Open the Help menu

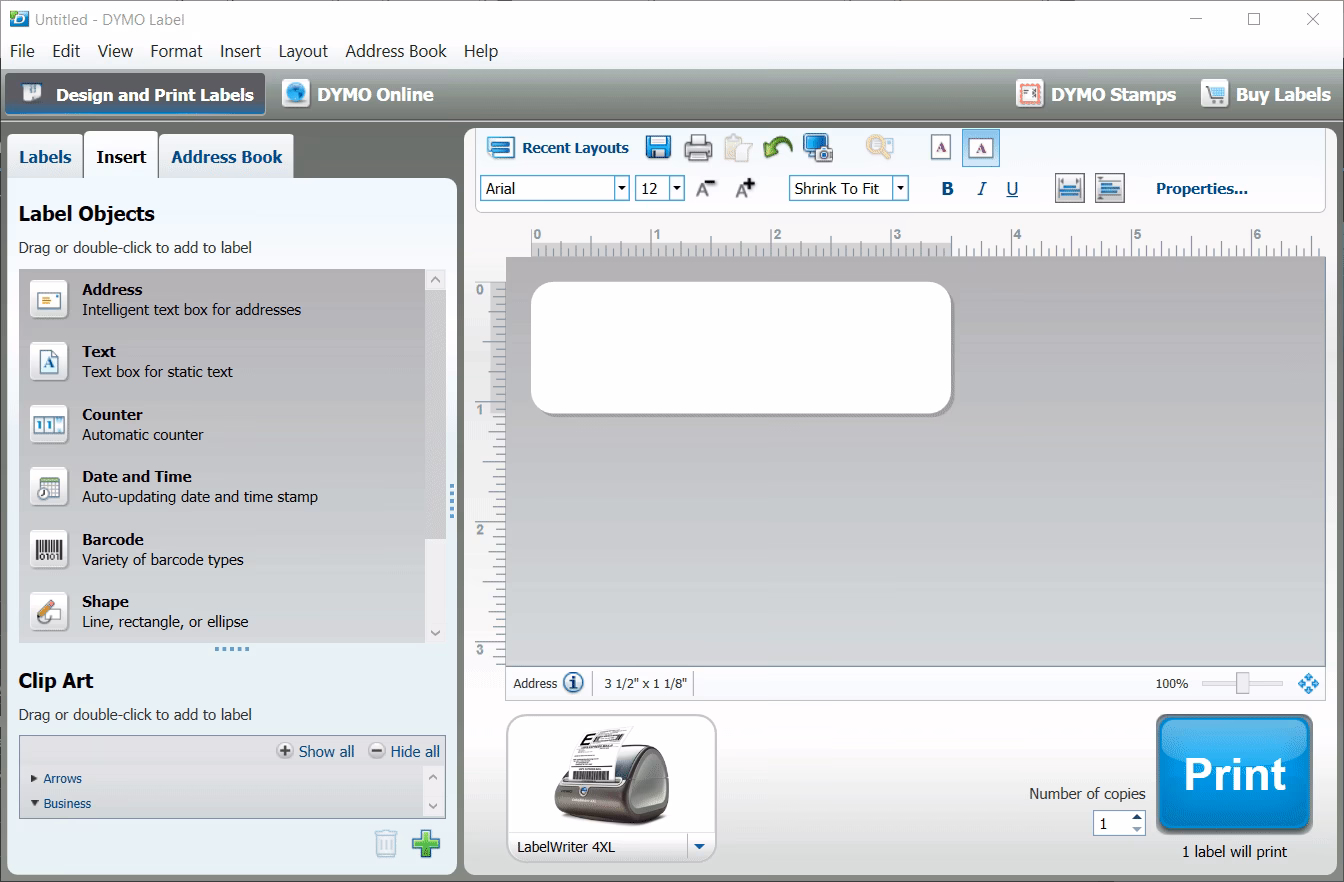coord(481,51)
